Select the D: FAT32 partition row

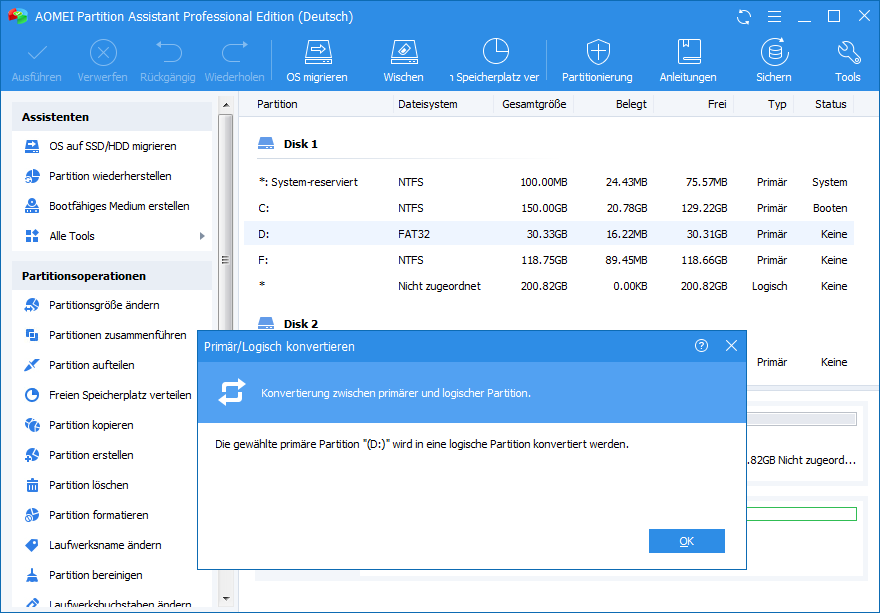click(549, 234)
